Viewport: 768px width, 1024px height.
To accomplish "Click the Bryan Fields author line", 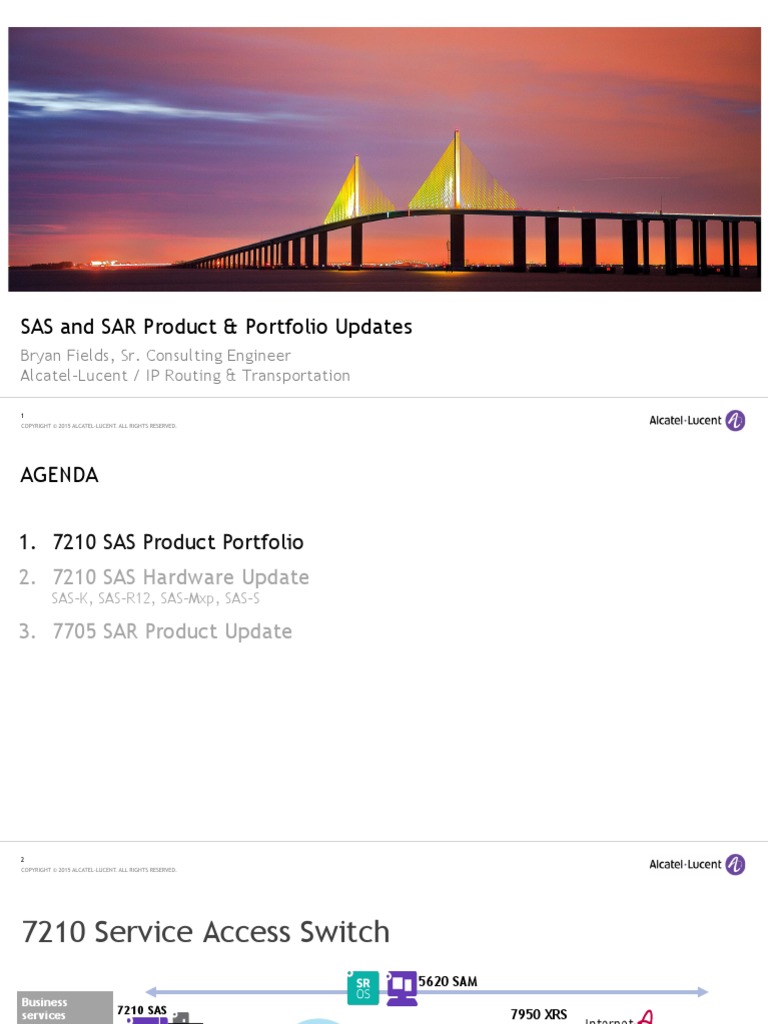I will [156, 356].
